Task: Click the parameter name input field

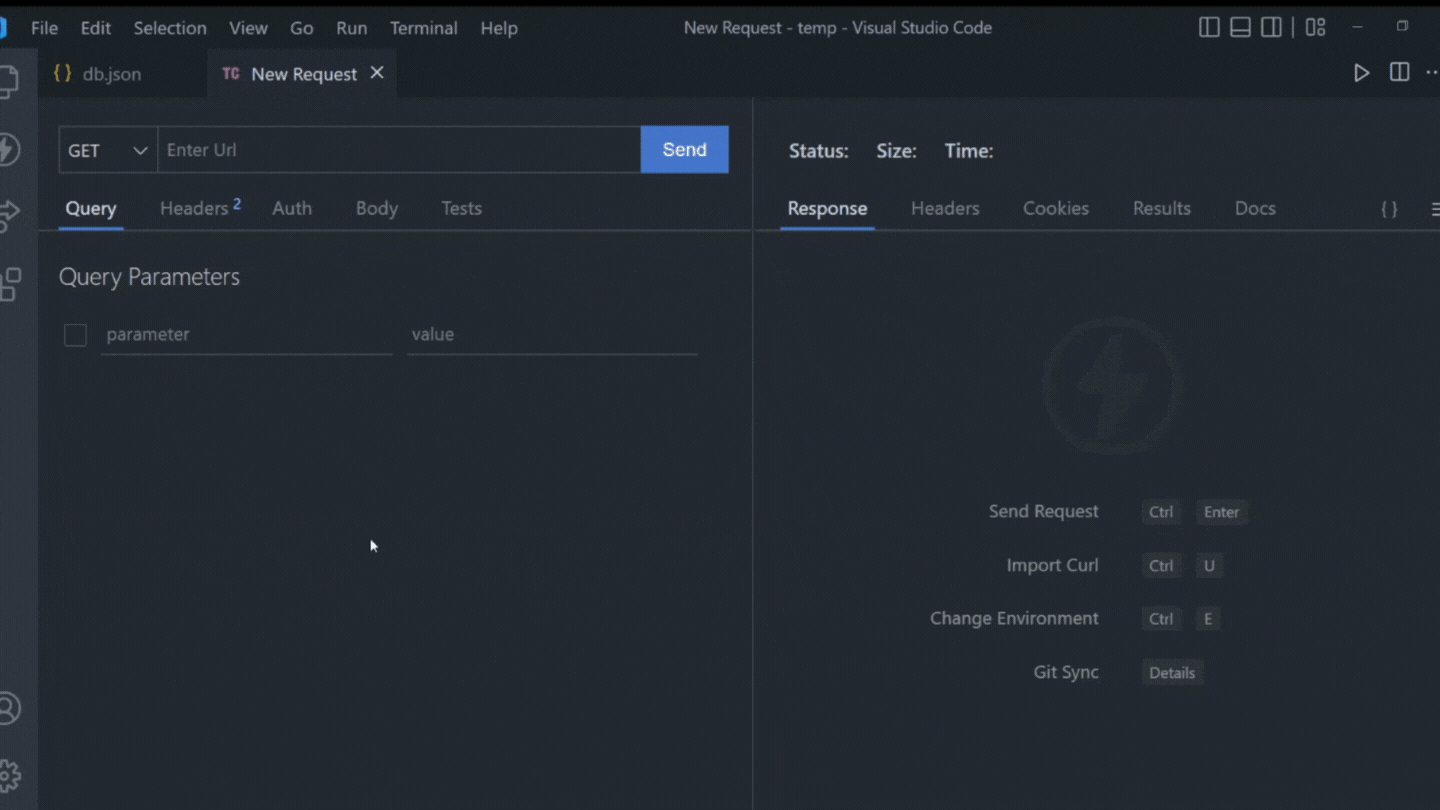Action: (x=247, y=335)
